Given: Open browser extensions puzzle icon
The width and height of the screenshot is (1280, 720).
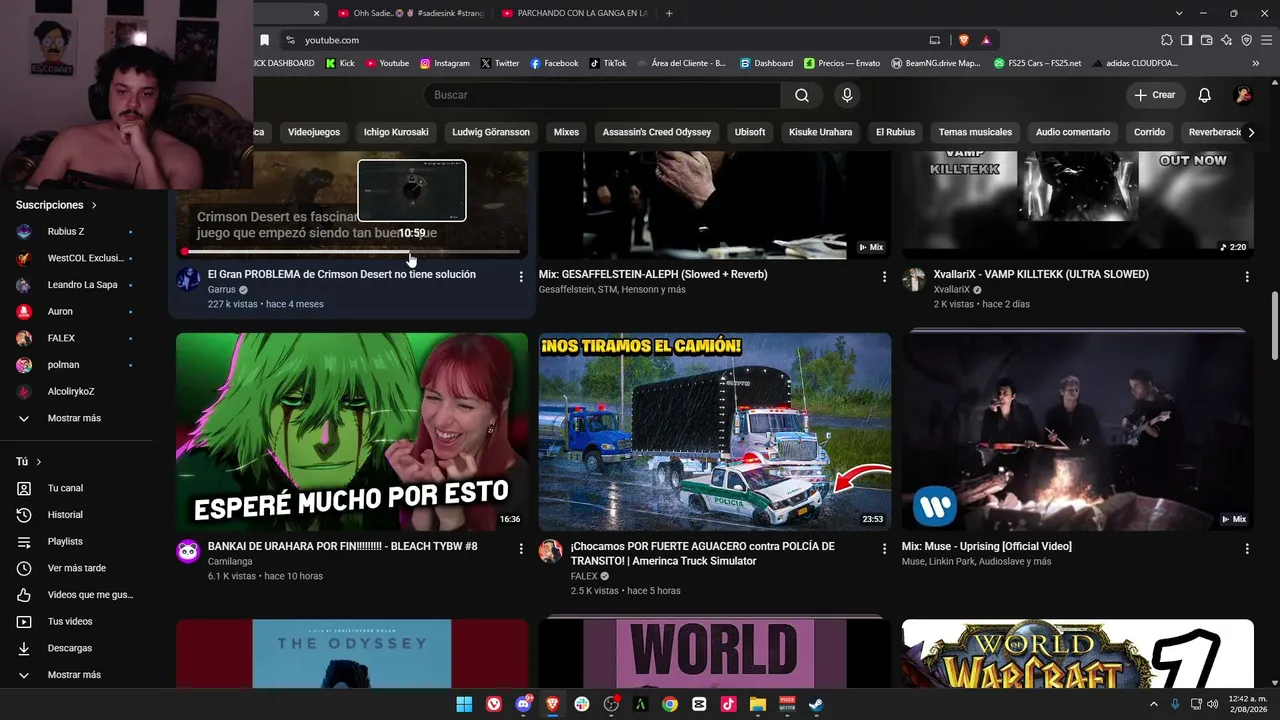Looking at the screenshot, I should (x=1167, y=40).
